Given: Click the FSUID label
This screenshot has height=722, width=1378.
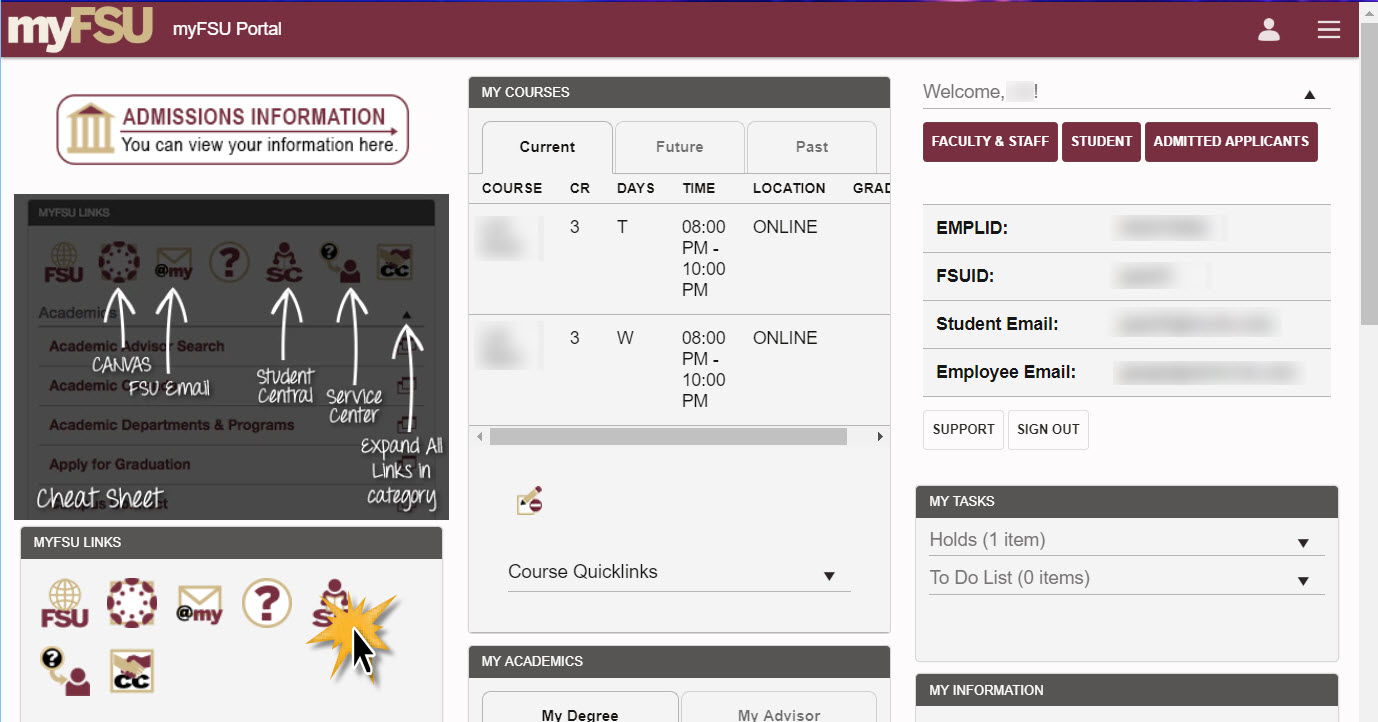Looking at the screenshot, I should [x=964, y=276].
